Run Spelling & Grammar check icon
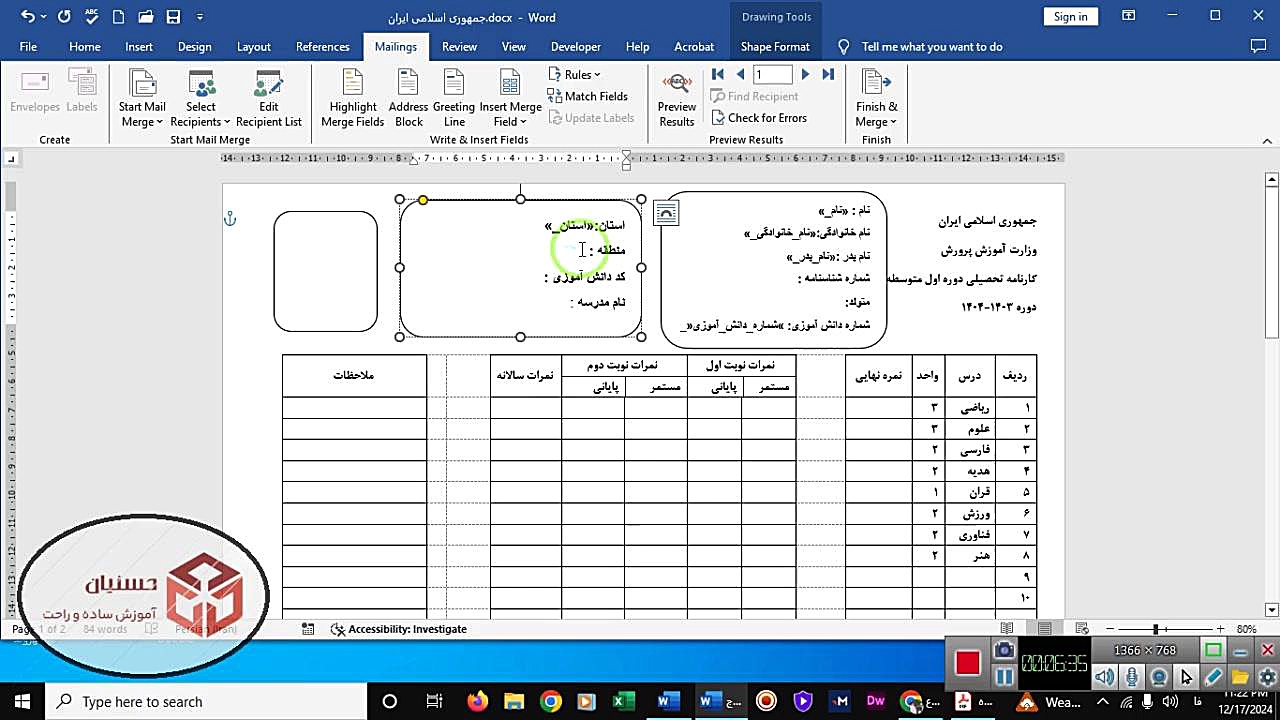Screen dimensions: 1280x720 point(91,17)
